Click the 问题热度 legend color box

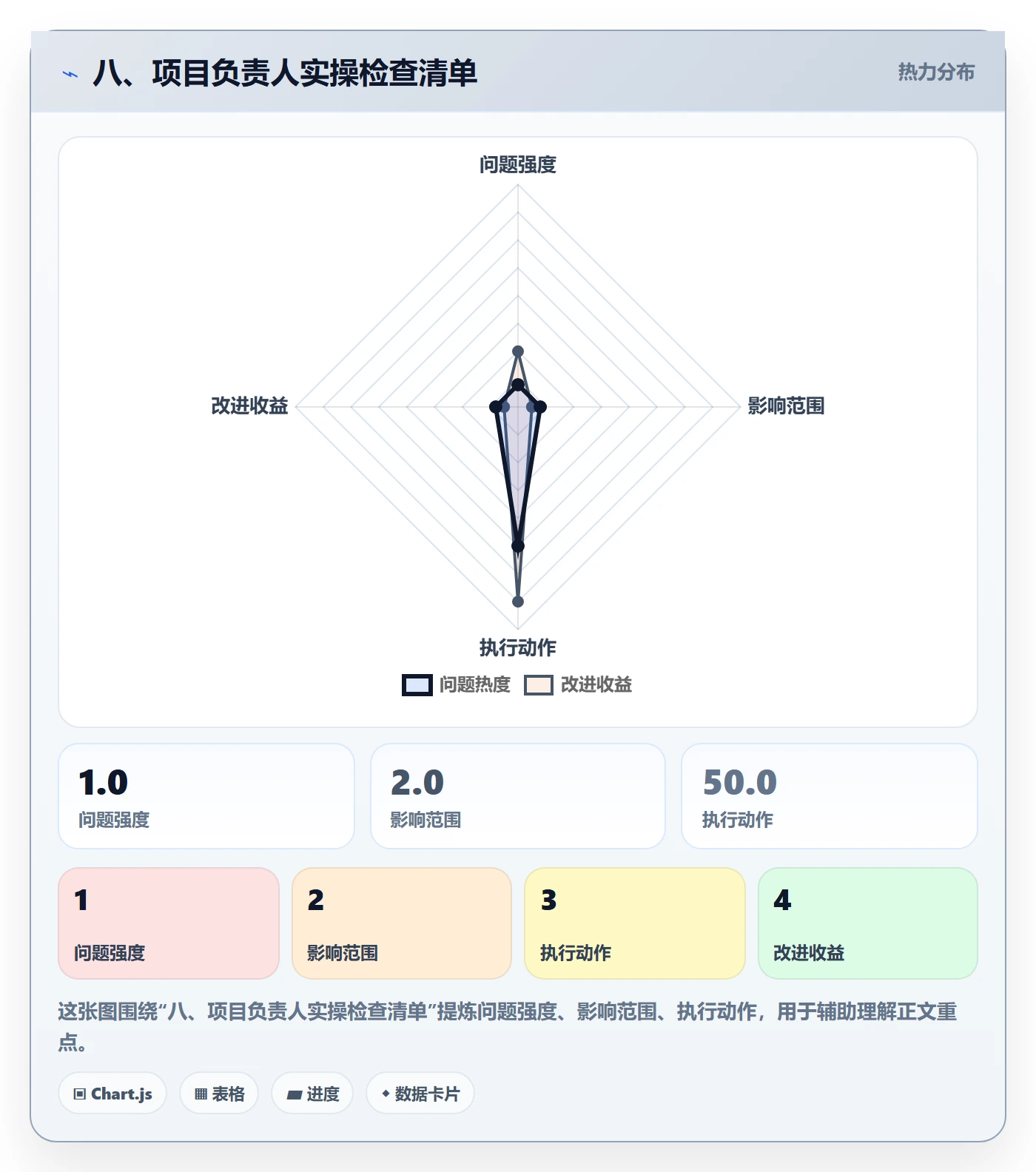[417, 685]
